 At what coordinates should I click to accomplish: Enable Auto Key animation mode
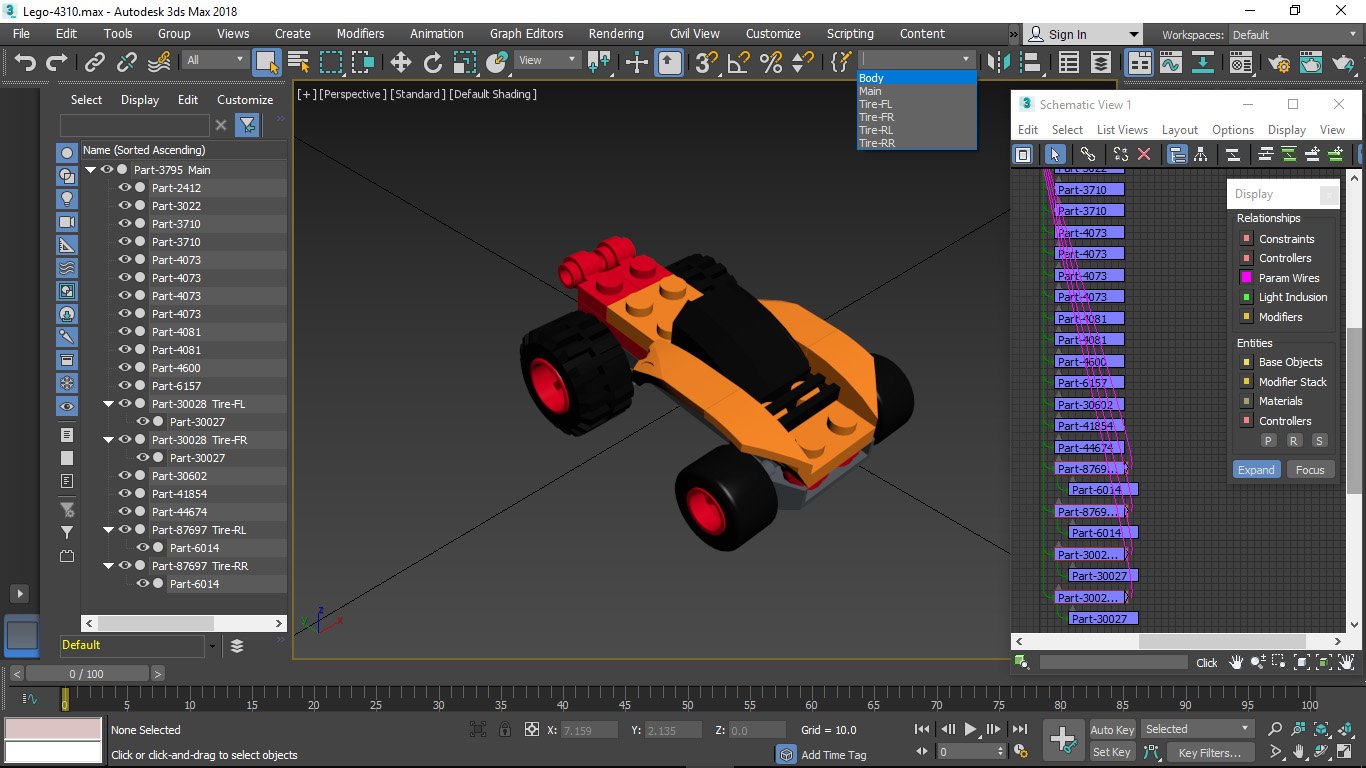(1111, 729)
